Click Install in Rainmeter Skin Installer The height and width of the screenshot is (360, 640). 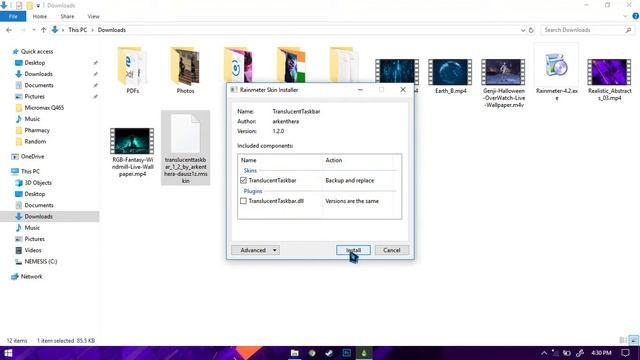(x=353, y=250)
